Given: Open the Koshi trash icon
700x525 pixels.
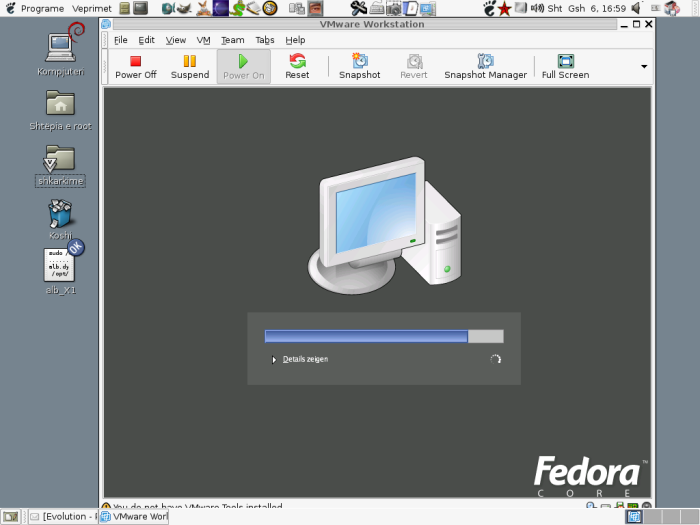Looking at the screenshot, I should point(60,220).
